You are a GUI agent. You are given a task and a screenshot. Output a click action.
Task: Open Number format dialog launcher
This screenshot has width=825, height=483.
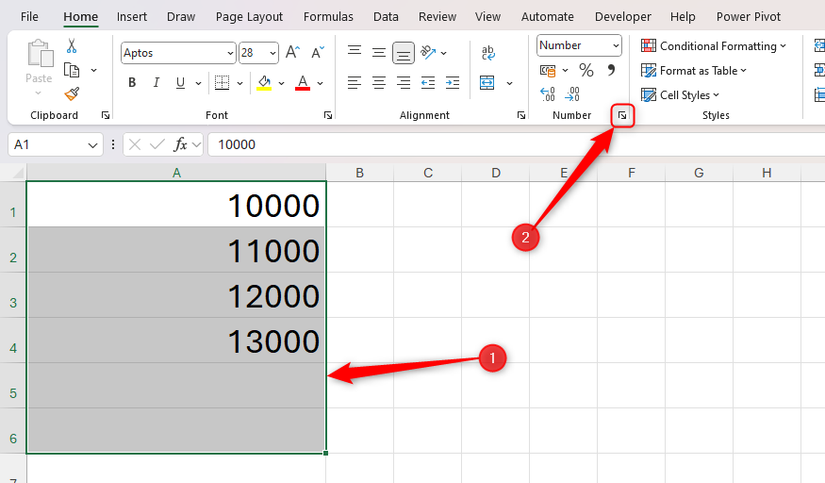tap(622, 115)
